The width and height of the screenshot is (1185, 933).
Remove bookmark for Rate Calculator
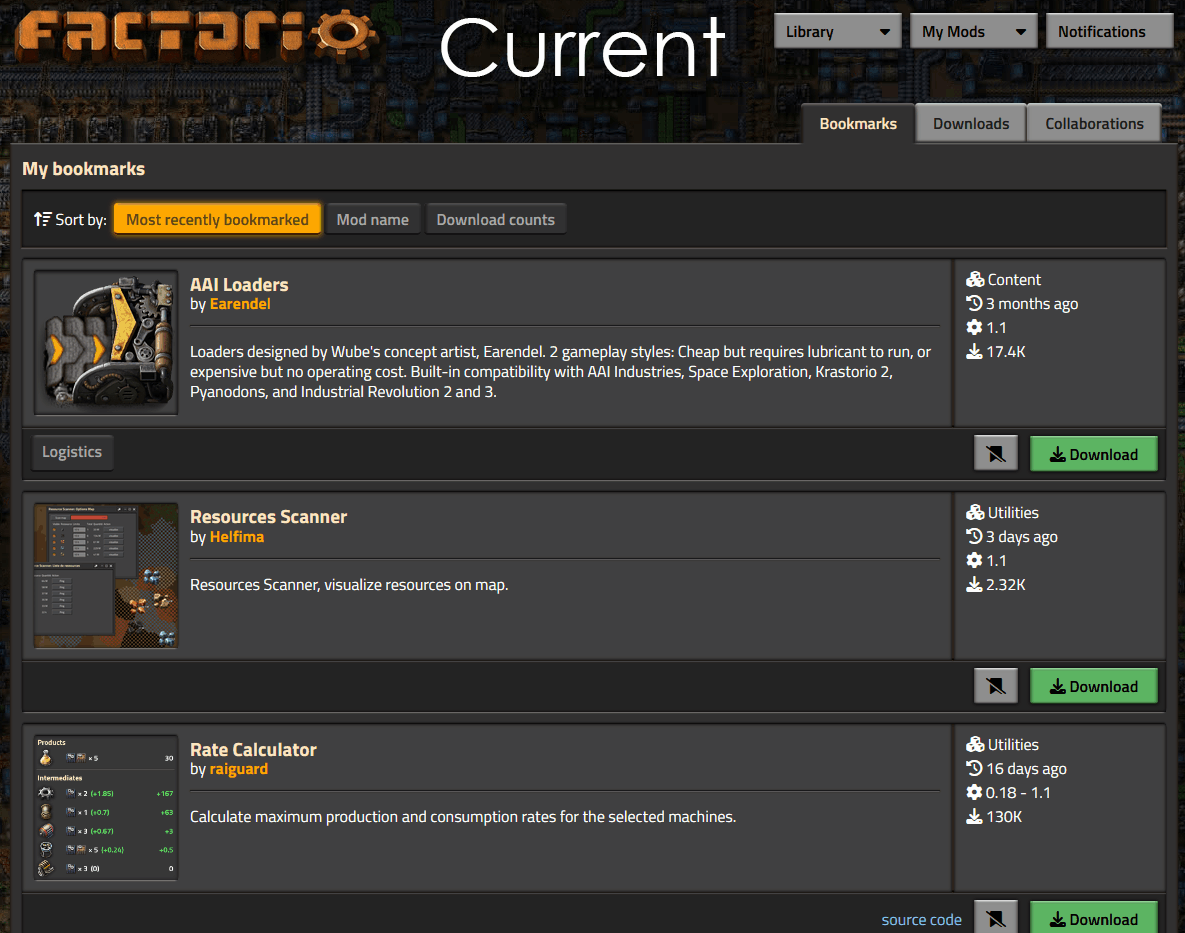click(x=995, y=919)
